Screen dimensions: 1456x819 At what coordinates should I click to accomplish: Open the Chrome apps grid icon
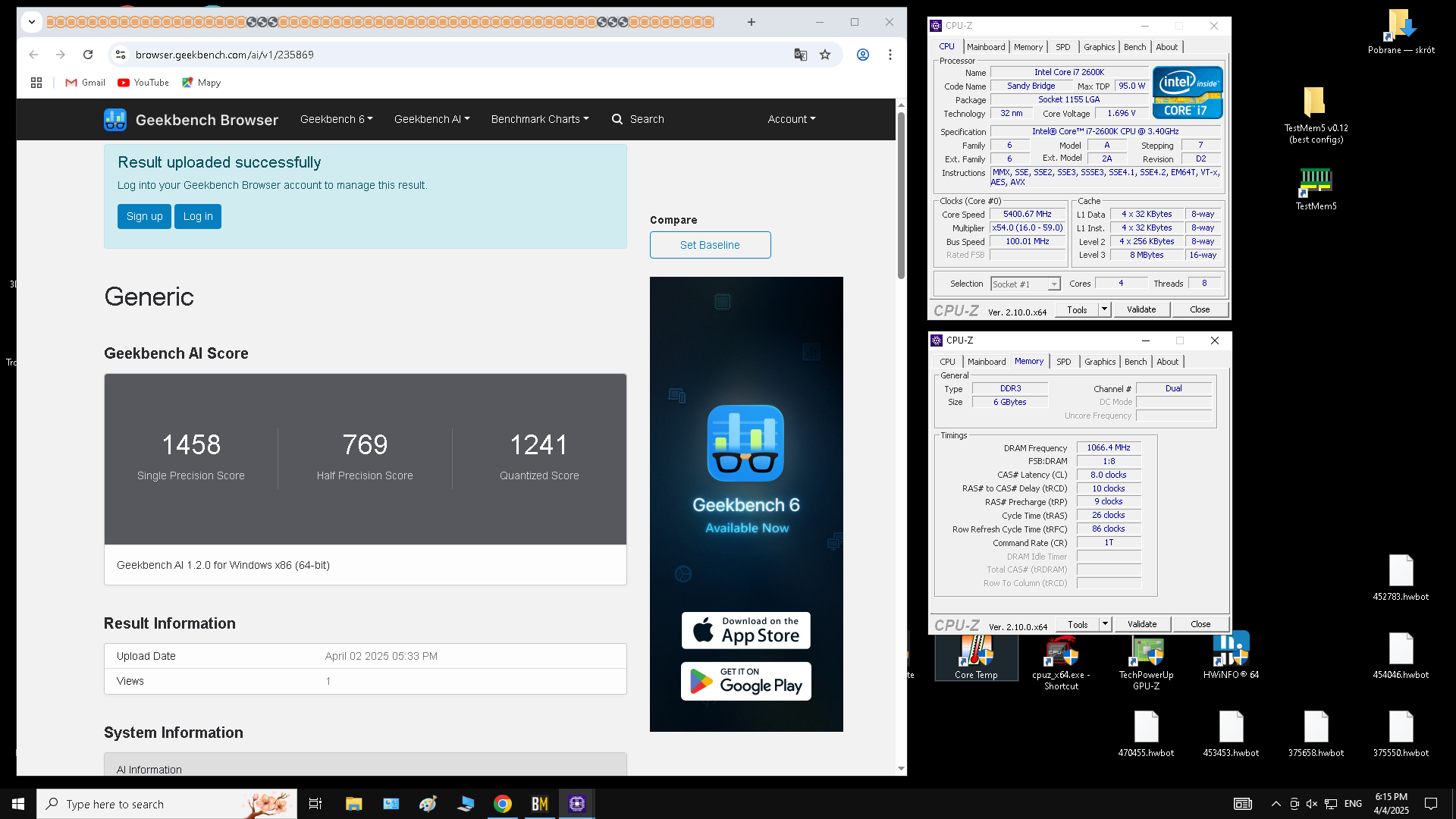pos(36,83)
